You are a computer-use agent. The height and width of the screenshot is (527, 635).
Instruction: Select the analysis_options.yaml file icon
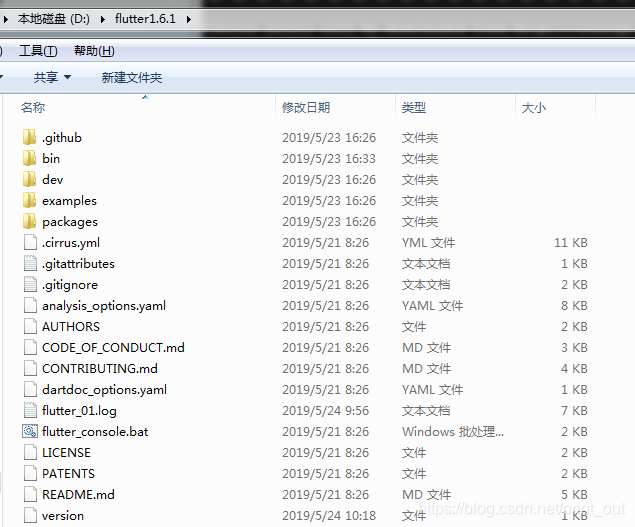[30, 305]
